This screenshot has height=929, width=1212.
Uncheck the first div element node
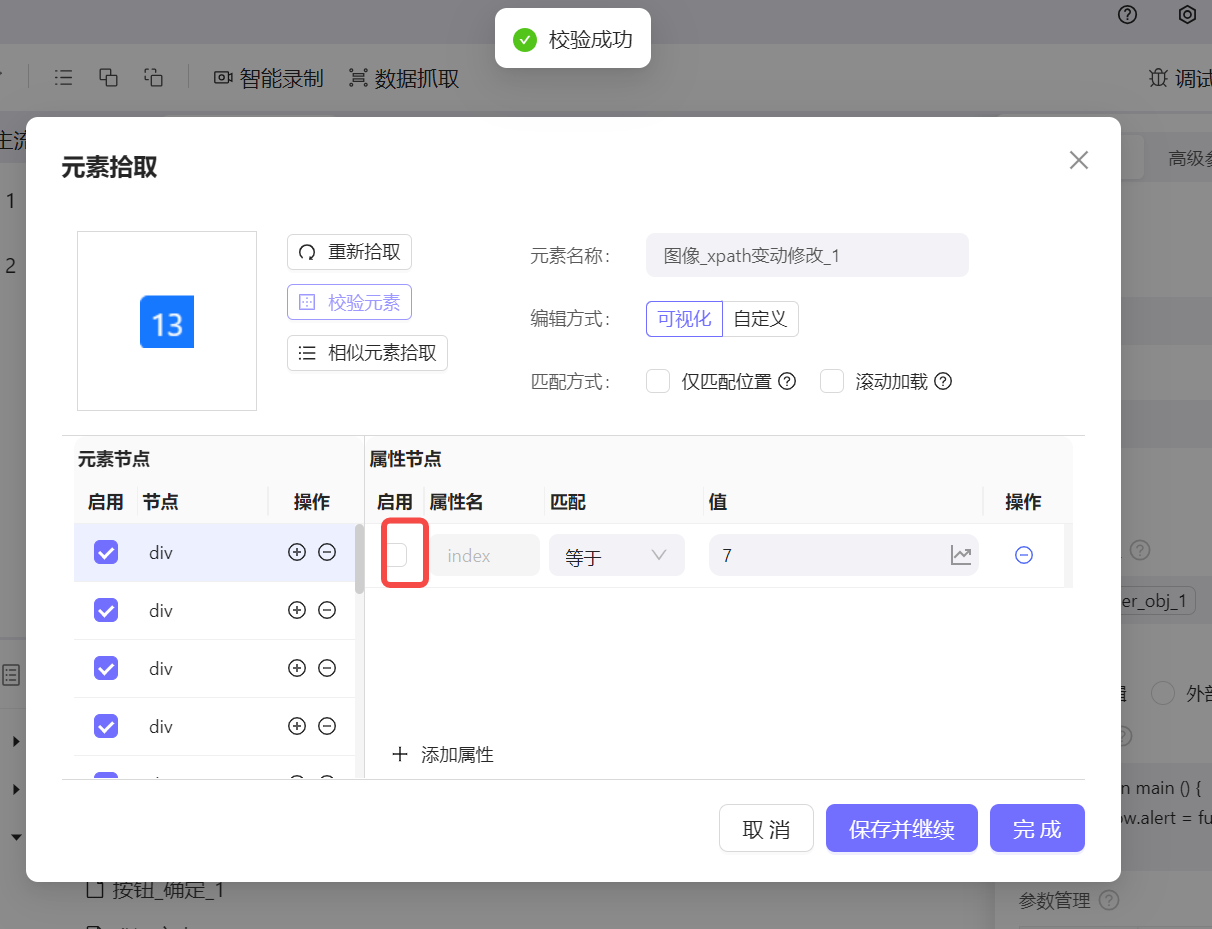105,551
